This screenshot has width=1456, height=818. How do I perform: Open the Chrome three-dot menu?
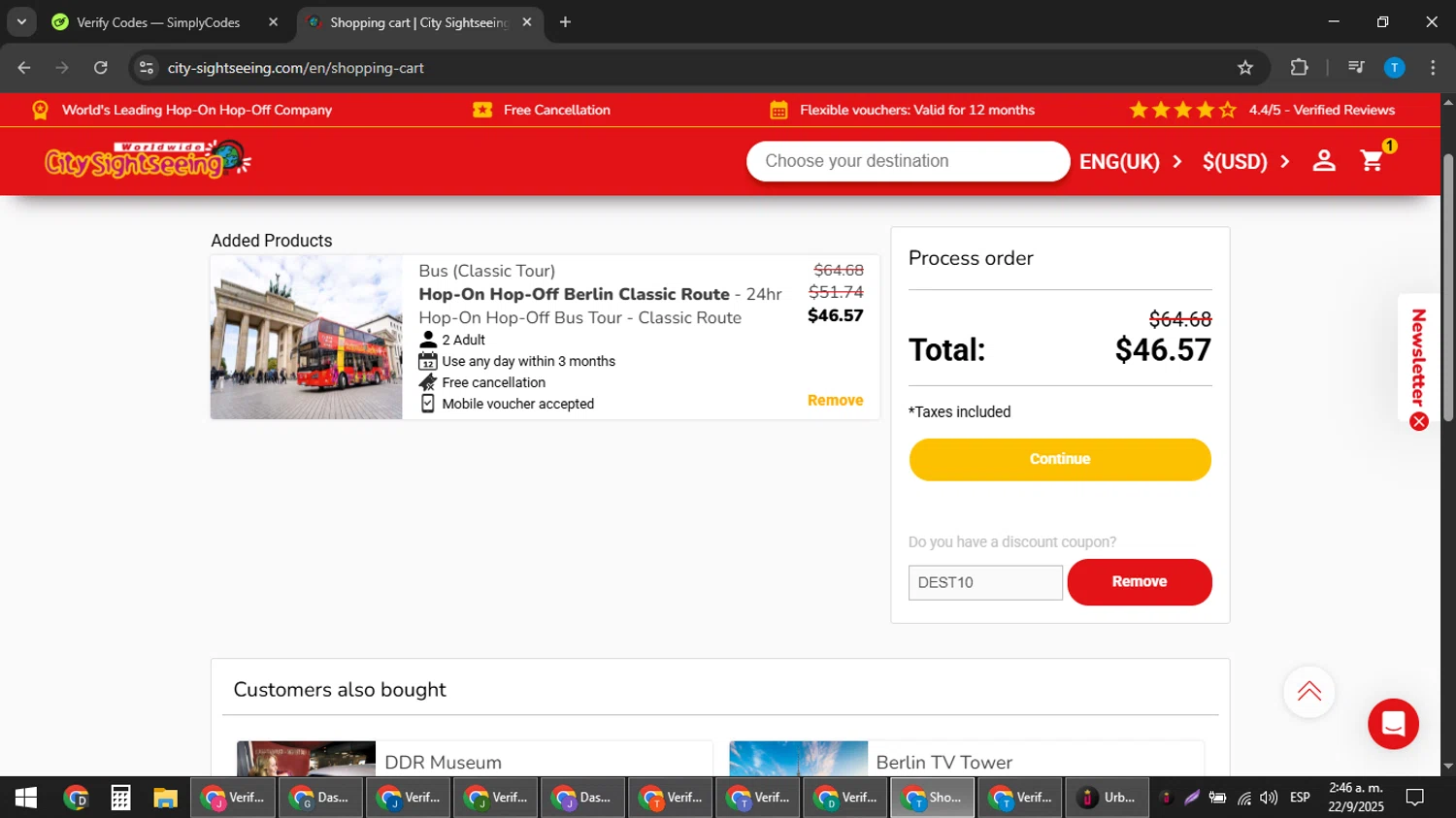[x=1433, y=68]
